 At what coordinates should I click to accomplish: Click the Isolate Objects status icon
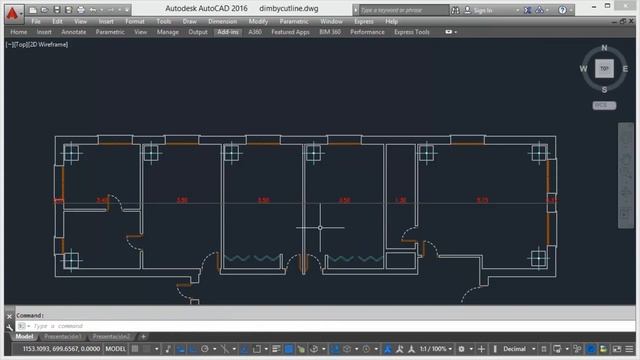pos(577,349)
